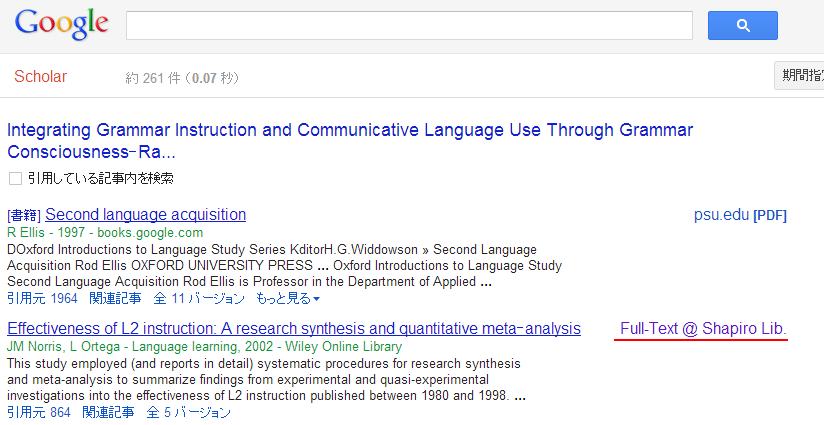This screenshot has height=425, width=824.
Task: Show 関連記事 for Second language acquisition
Action: click(x=116, y=298)
